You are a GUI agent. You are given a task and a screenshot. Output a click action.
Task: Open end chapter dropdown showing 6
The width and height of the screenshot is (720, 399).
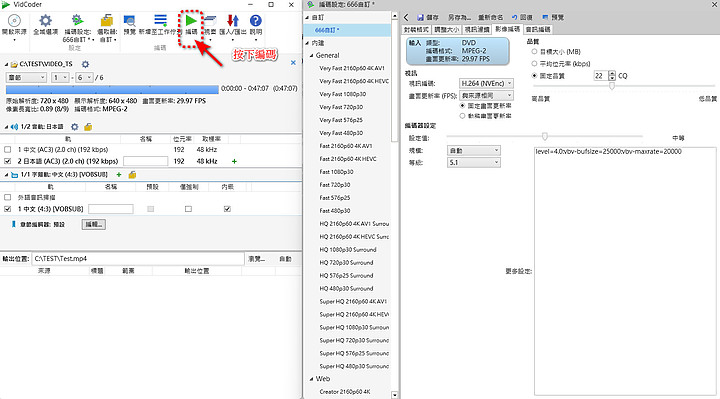(84, 78)
